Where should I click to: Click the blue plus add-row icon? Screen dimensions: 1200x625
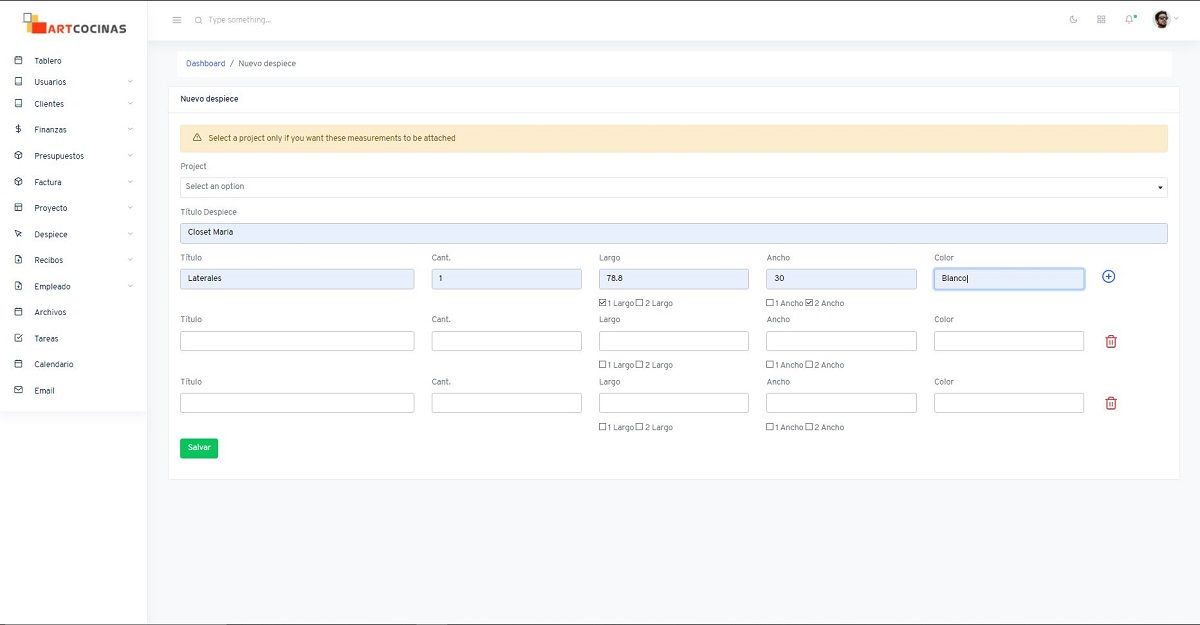click(x=1108, y=277)
